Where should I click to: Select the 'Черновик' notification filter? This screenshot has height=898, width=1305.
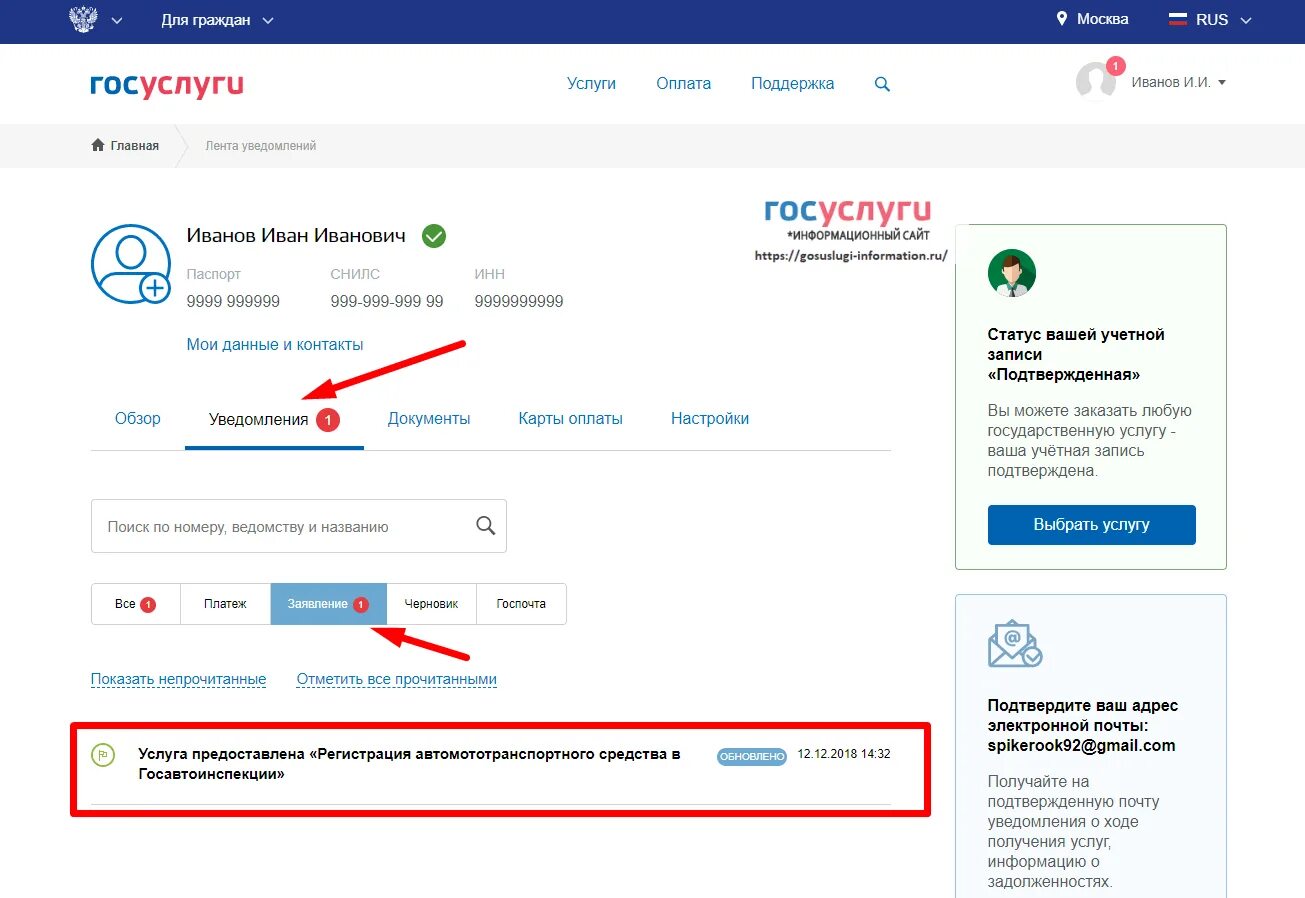coord(431,604)
